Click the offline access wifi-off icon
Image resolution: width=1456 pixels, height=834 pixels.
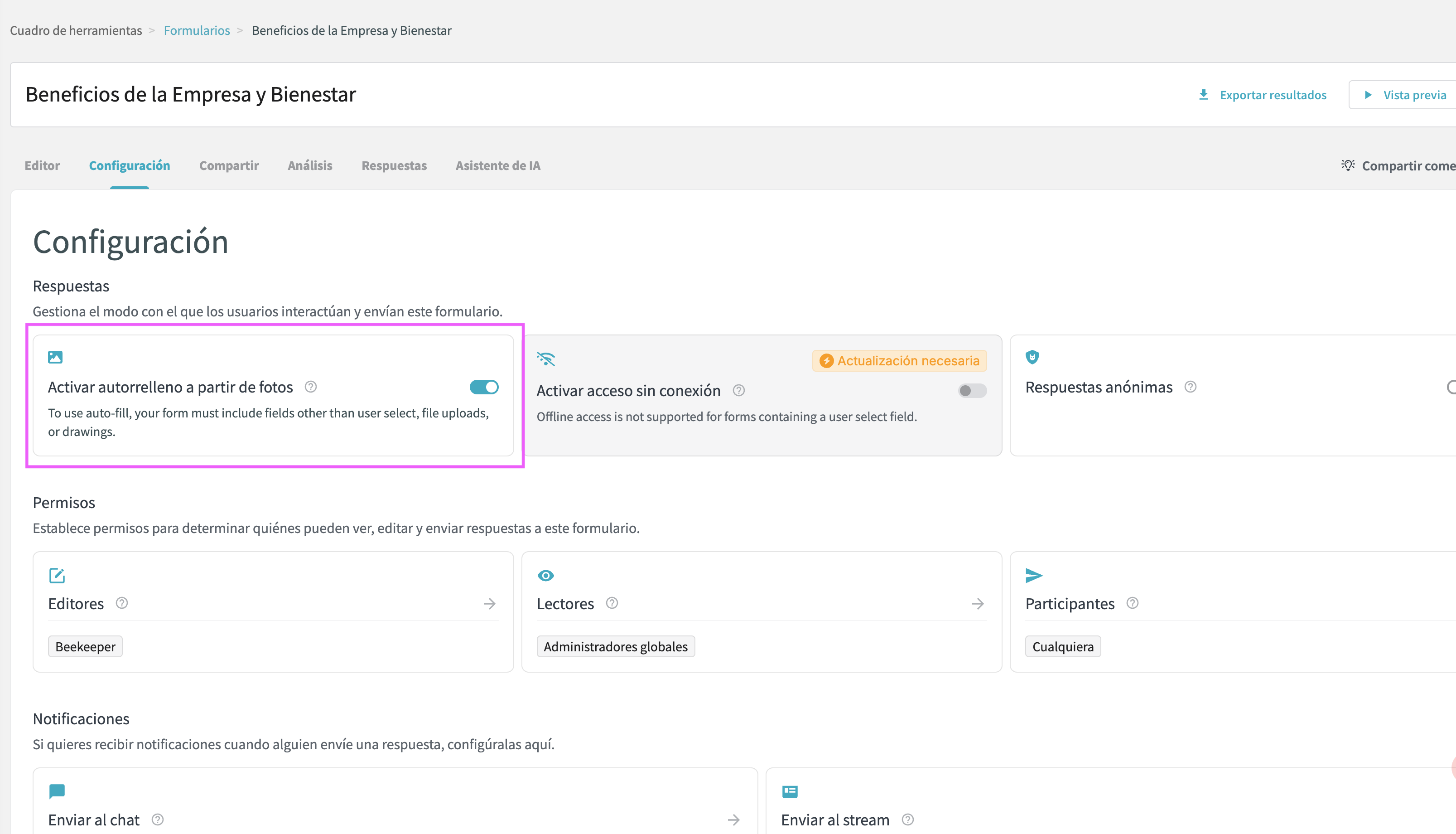[546, 359]
